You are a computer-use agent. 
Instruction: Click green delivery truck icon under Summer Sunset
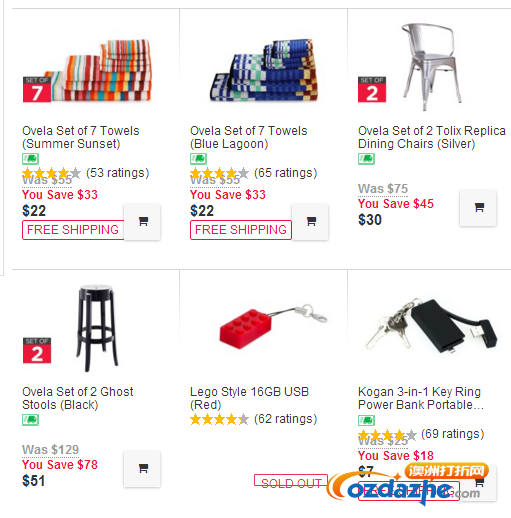click(31, 159)
